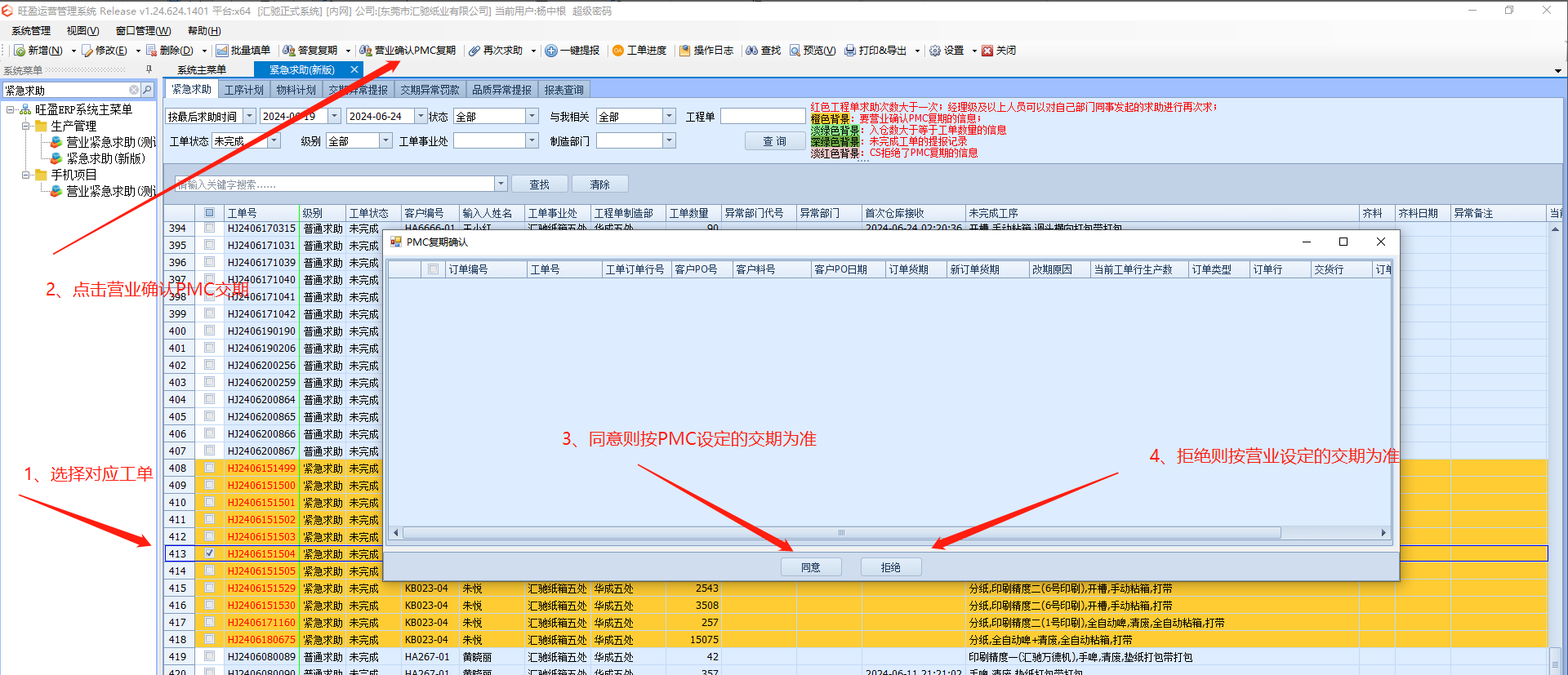Image resolution: width=1568 pixels, height=675 pixels.
Task: Click the 答复复期 toolbar icon
Action: point(289,51)
